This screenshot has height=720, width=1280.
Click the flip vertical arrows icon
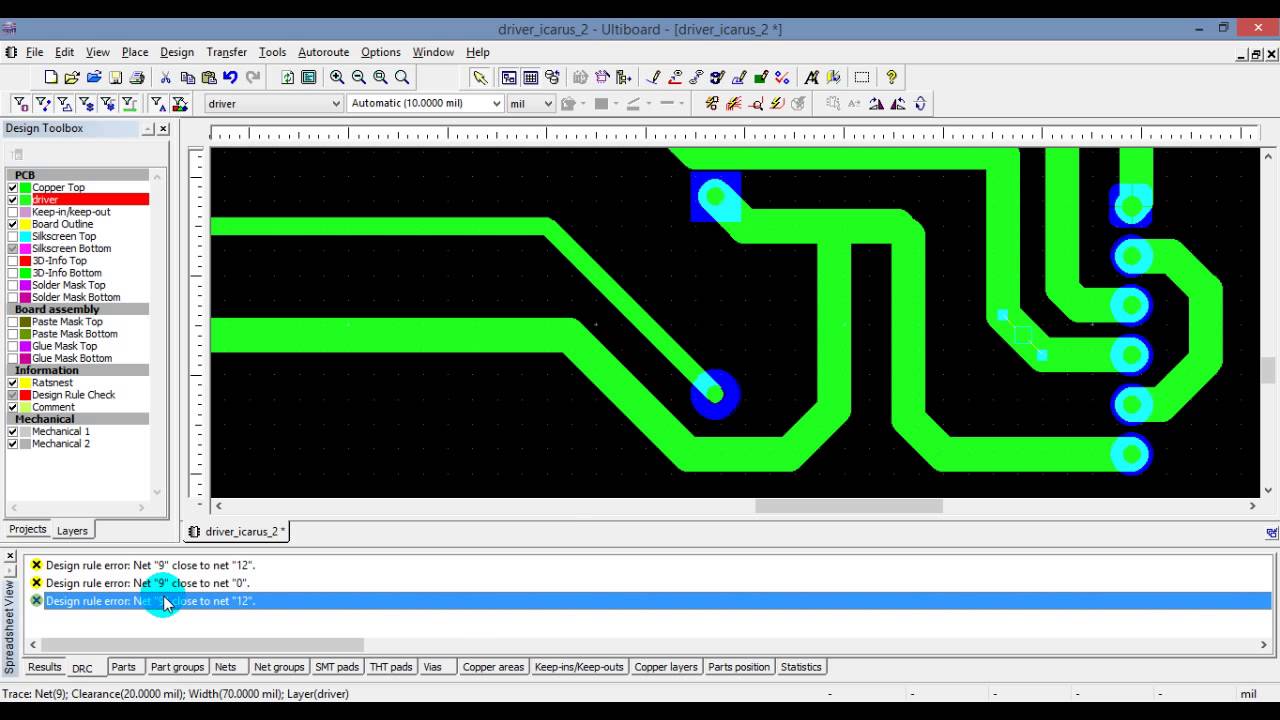920,103
